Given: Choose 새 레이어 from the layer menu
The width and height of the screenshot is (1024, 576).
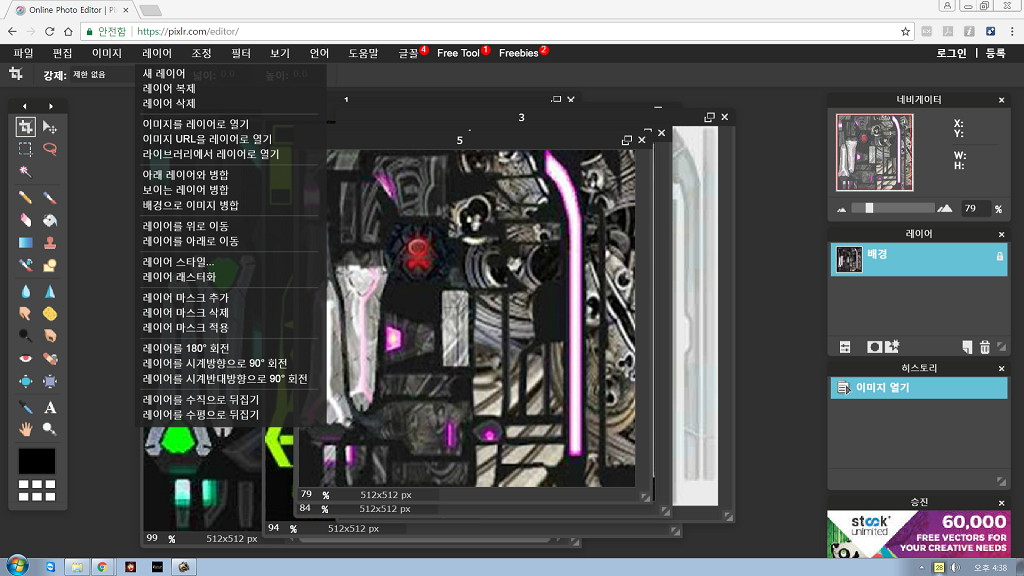Looking at the screenshot, I should click(164, 73).
